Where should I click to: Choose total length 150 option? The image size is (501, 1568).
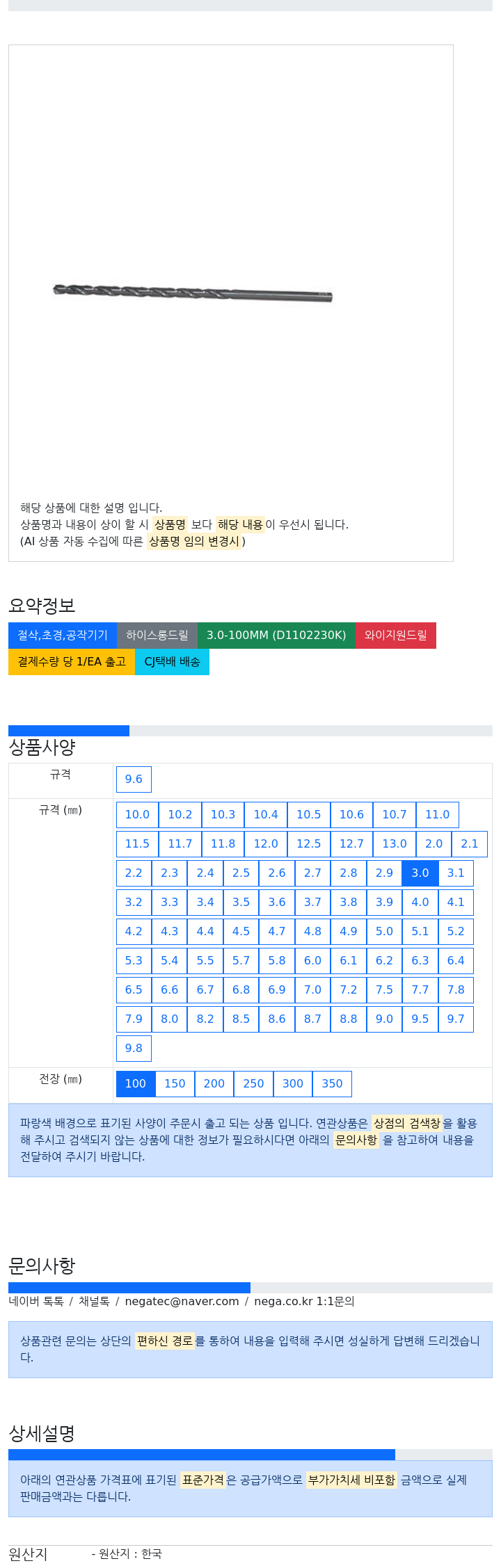click(175, 1083)
